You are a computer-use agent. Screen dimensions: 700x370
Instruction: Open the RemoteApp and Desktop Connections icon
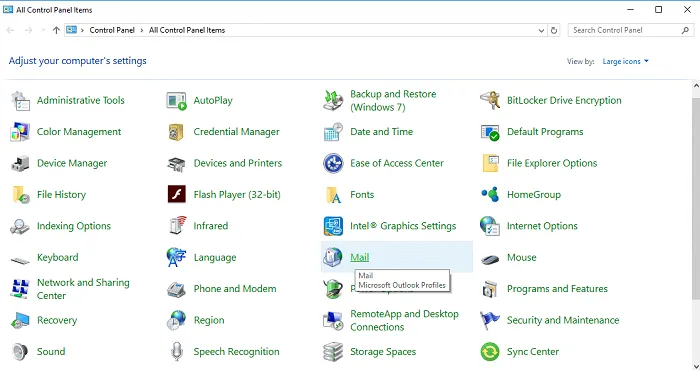coord(333,320)
